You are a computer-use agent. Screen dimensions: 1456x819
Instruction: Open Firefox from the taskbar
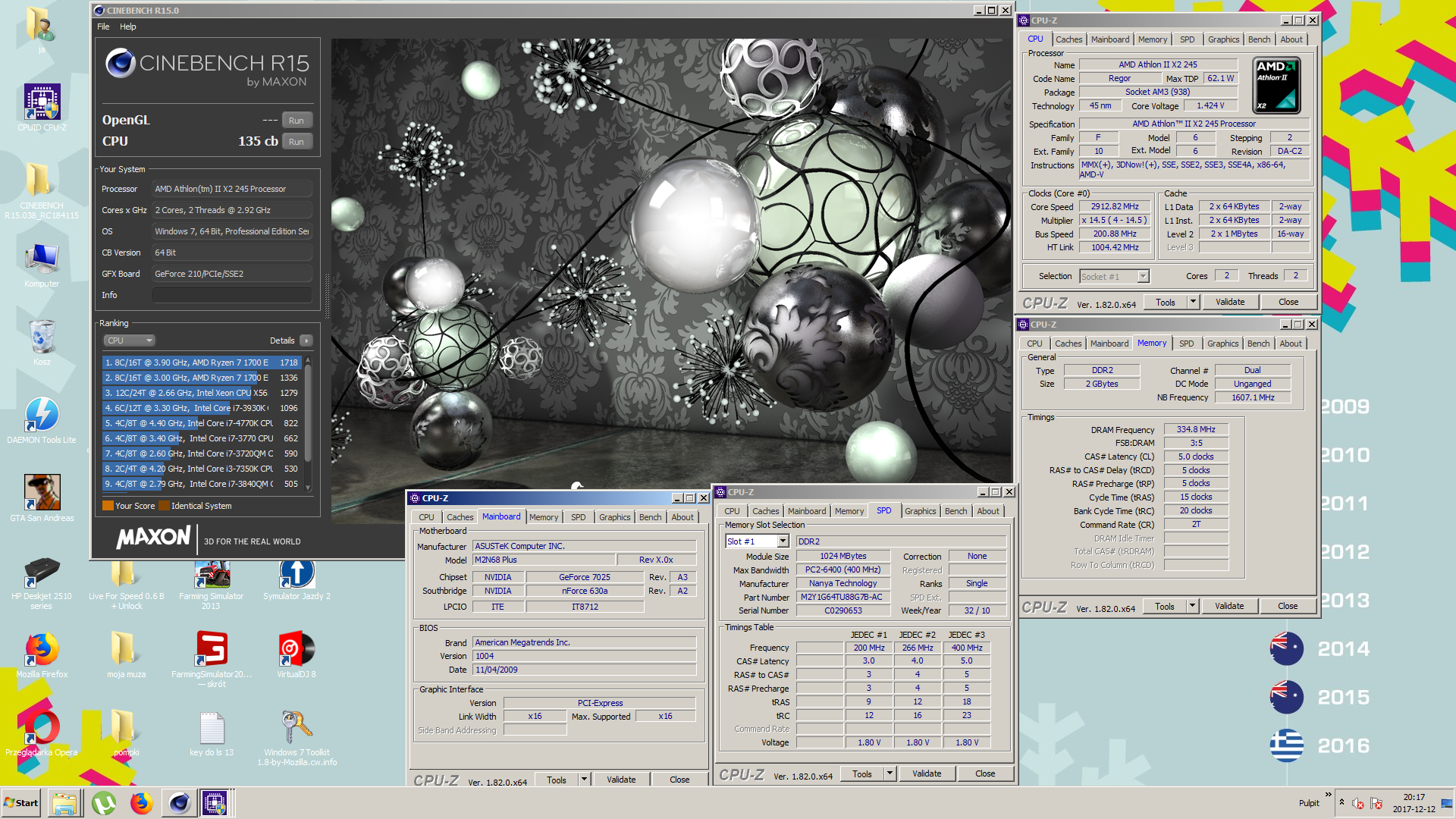pyautogui.click(x=141, y=803)
